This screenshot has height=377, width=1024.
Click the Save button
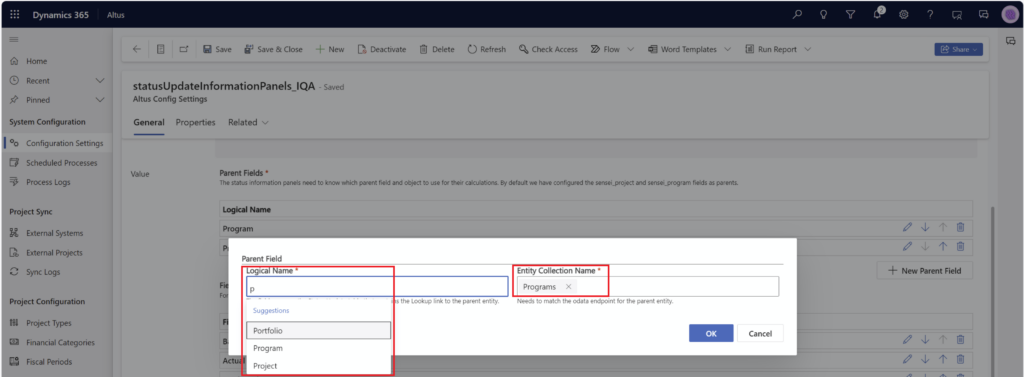point(217,49)
